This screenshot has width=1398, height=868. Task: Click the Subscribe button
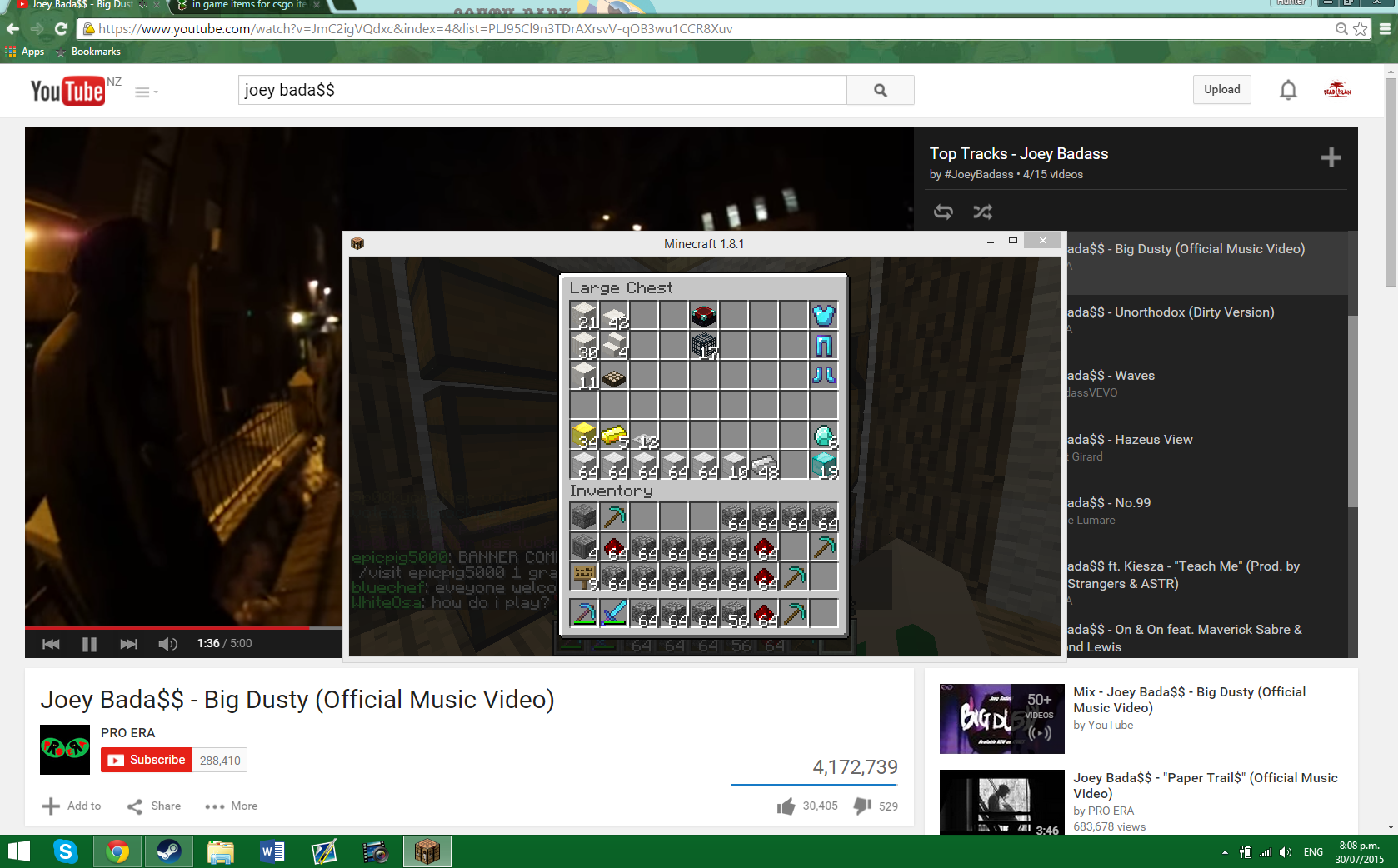click(147, 760)
